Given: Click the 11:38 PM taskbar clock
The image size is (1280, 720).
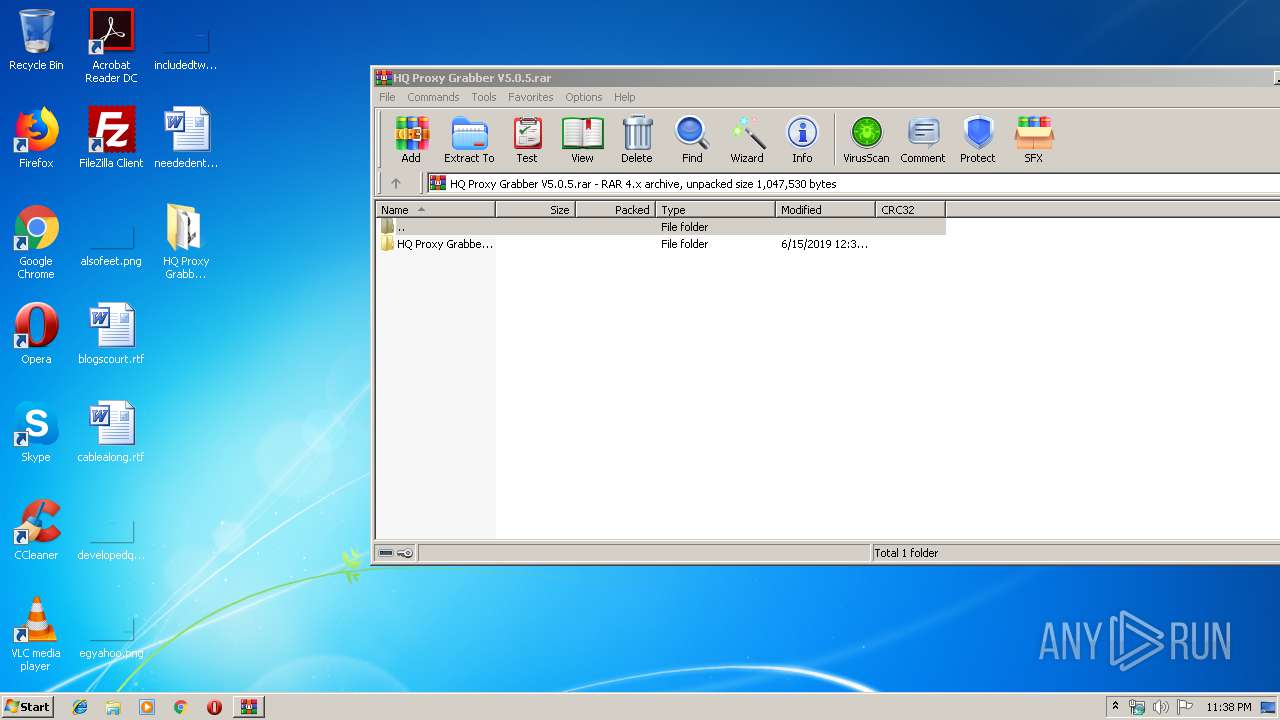Looking at the screenshot, I should pos(1229,707).
